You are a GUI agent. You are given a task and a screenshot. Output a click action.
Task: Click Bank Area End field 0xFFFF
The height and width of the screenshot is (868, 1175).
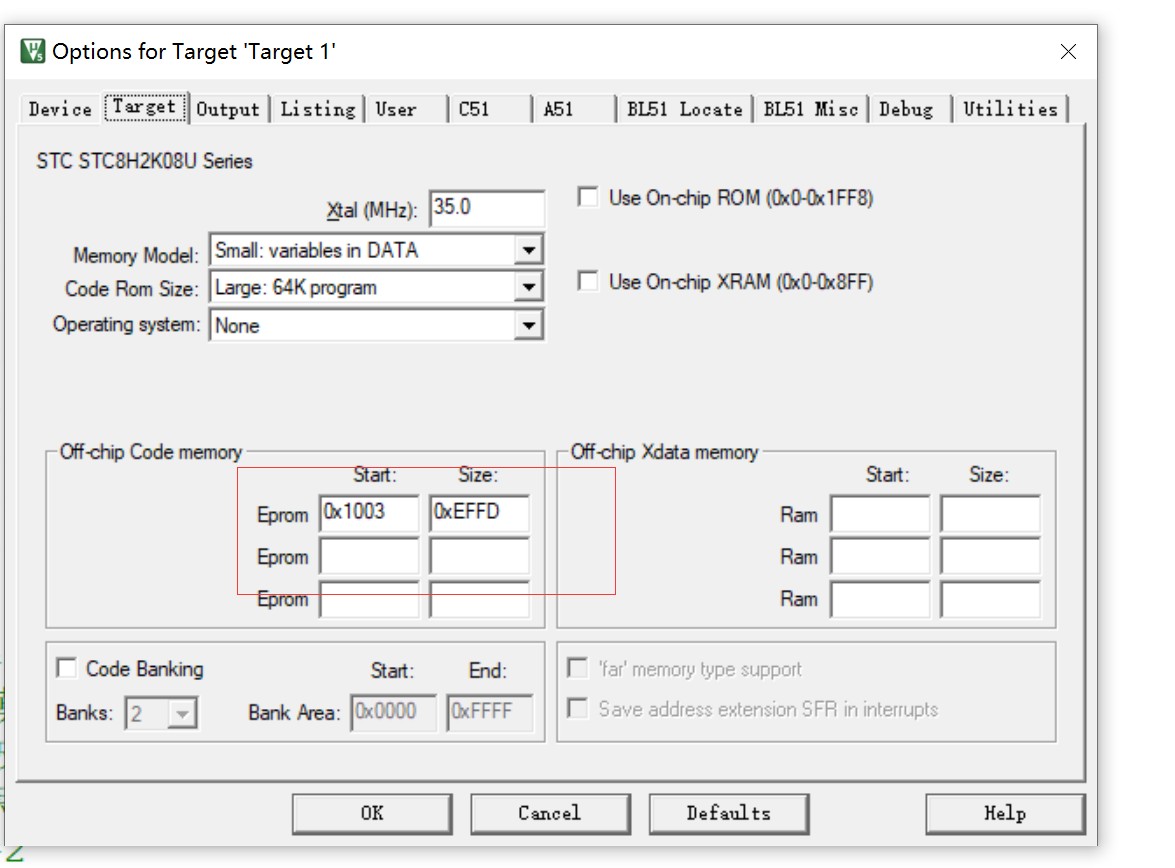click(x=489, y=711)
